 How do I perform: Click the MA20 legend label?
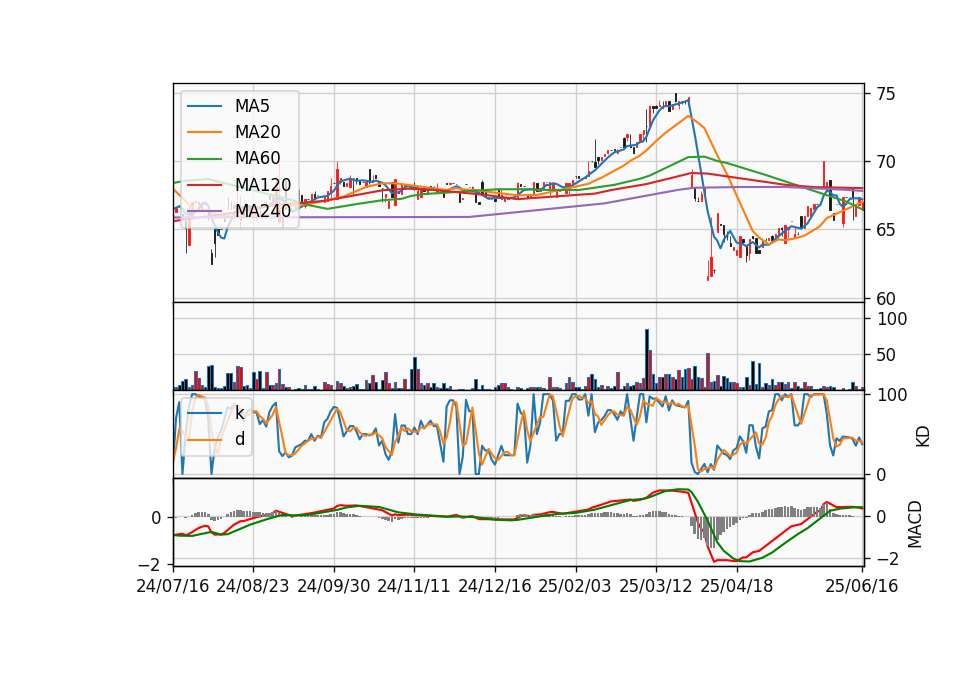257,132
